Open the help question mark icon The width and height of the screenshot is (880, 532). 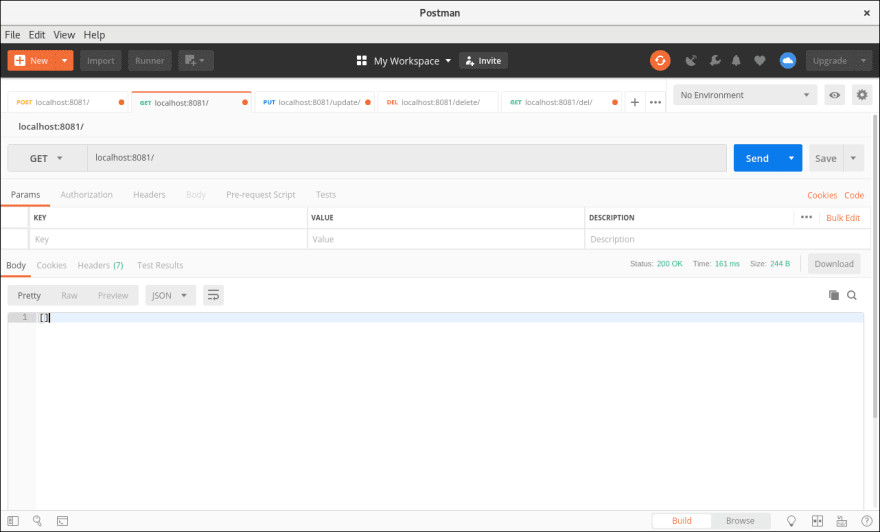[867, 521]
